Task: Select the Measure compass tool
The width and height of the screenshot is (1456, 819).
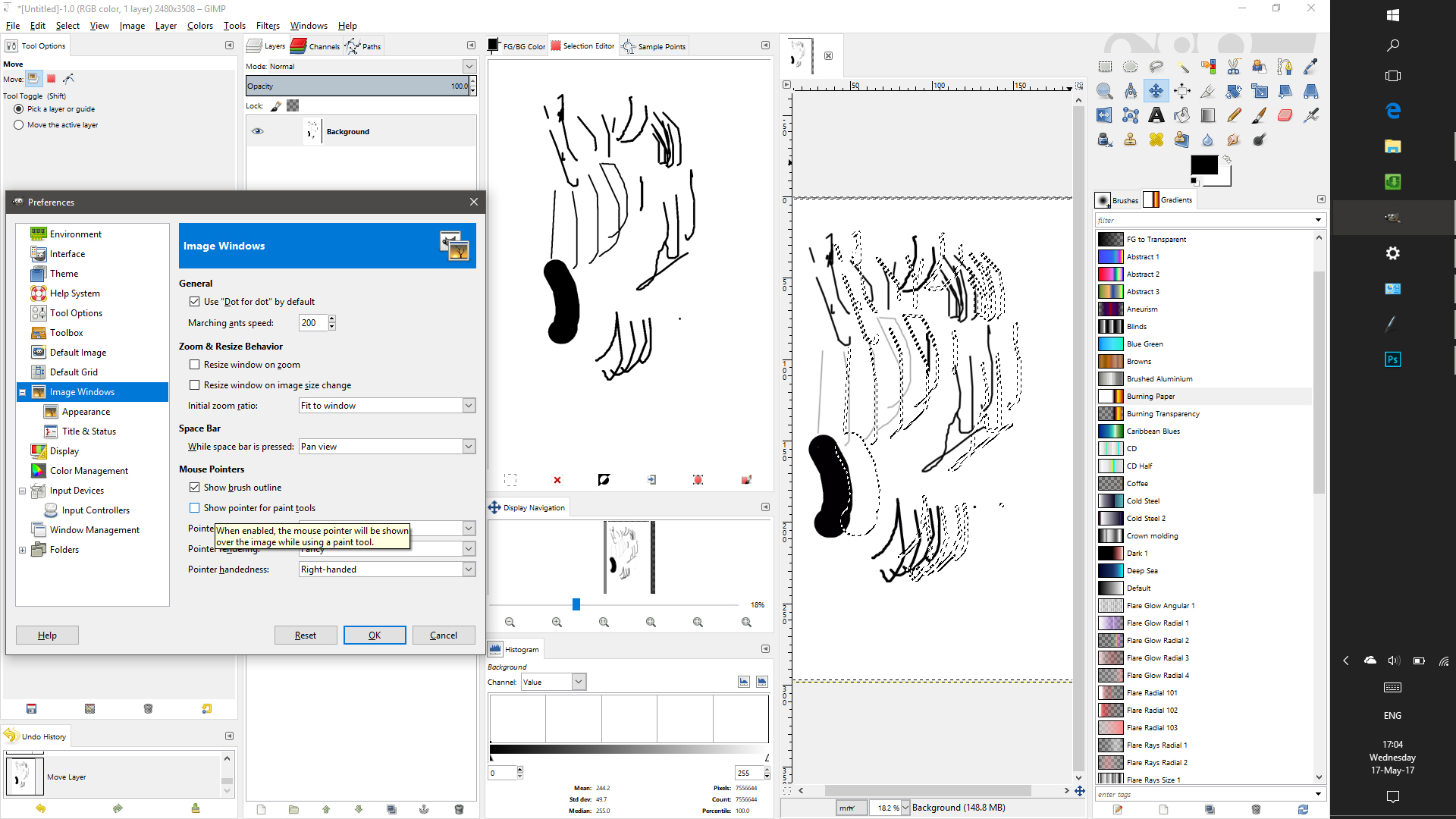Action: coord(1131,91)
